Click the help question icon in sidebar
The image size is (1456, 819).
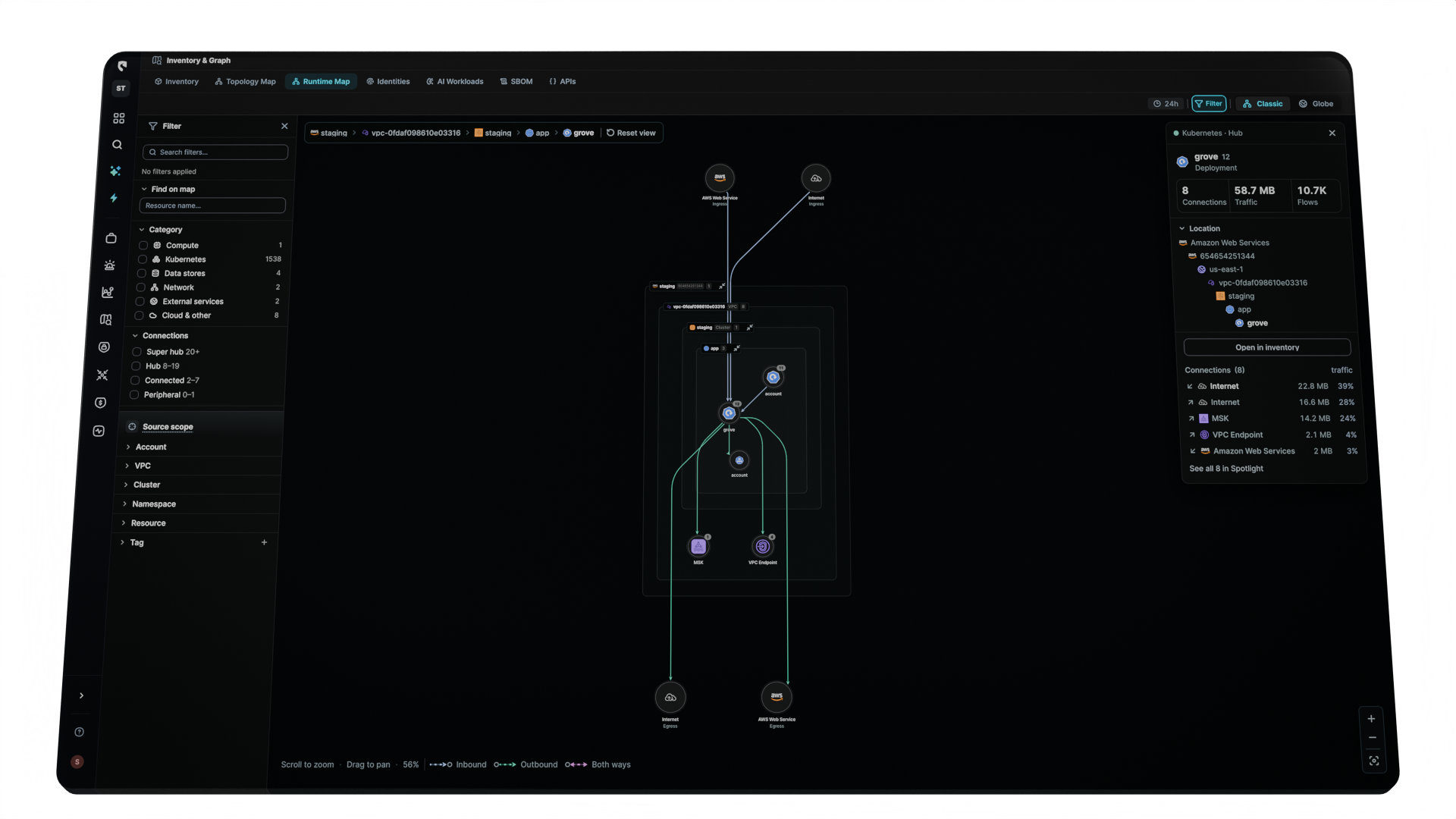pos(80,732)
